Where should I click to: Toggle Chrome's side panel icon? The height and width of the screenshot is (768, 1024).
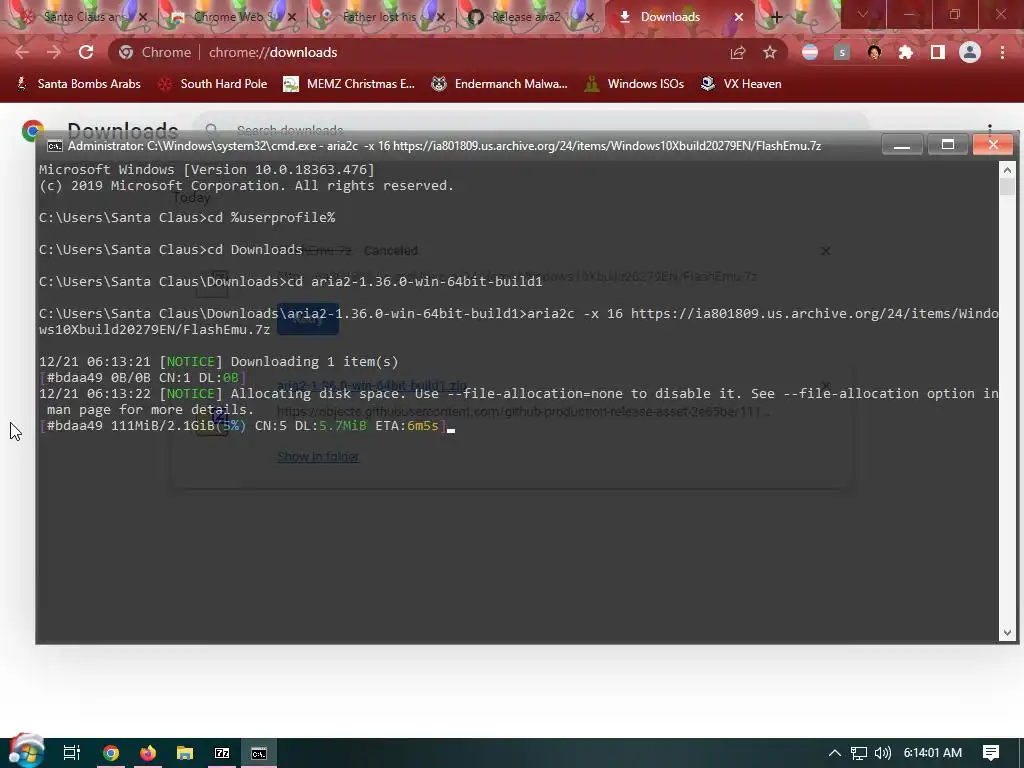click(938, 52)
